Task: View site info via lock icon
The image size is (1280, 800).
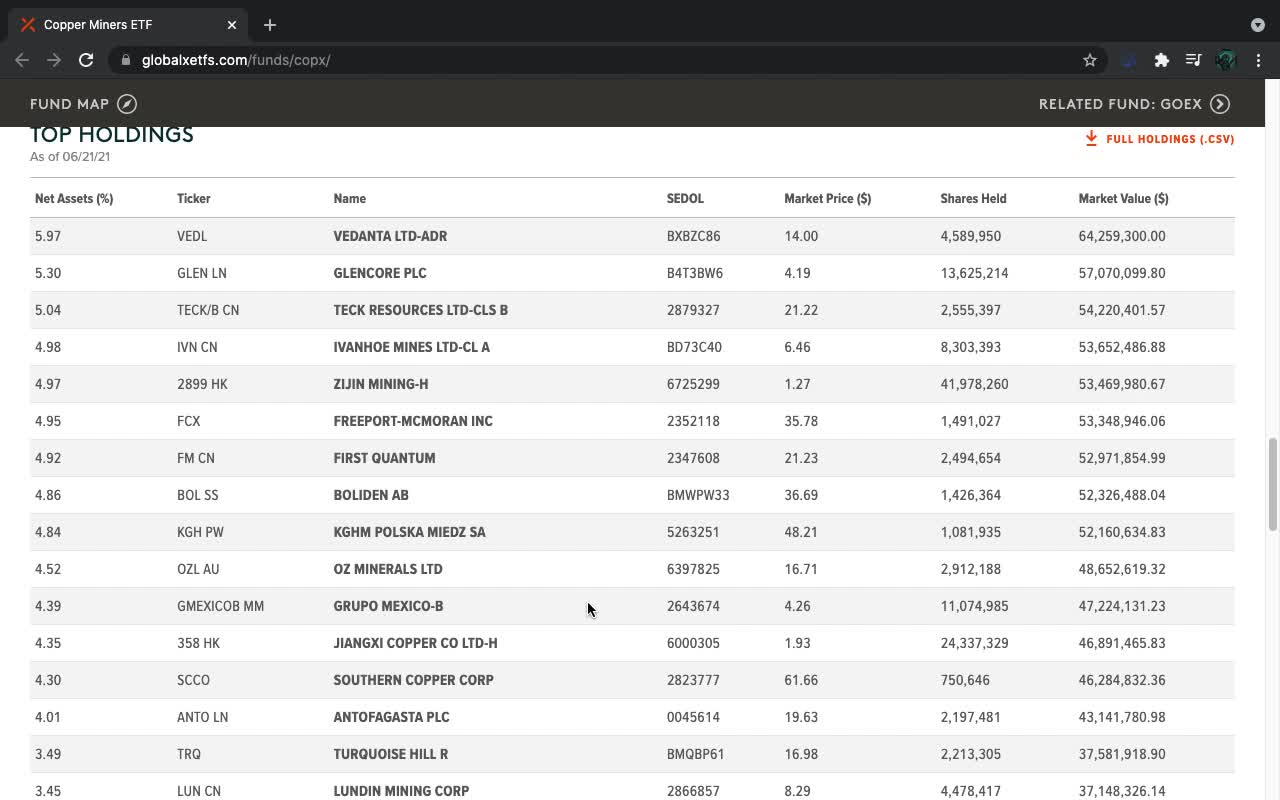Action: [x=126, y=60]
